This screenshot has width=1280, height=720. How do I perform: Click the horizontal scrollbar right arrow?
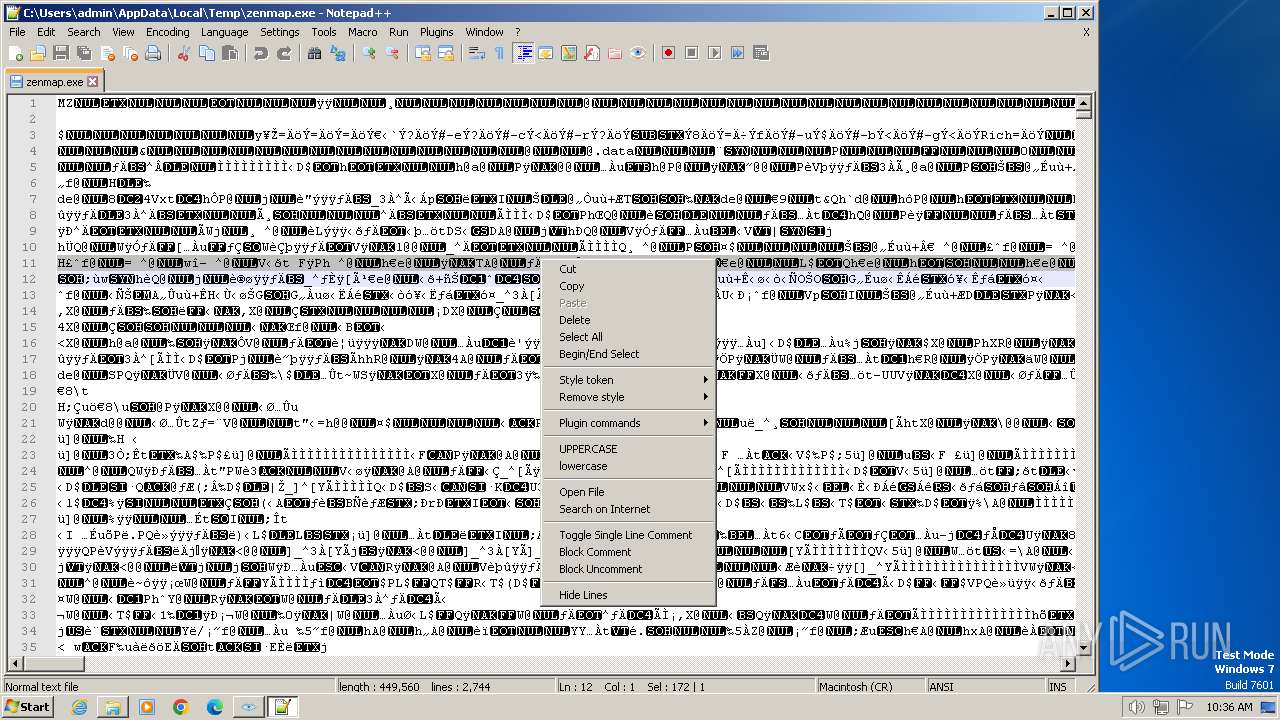1068,665
